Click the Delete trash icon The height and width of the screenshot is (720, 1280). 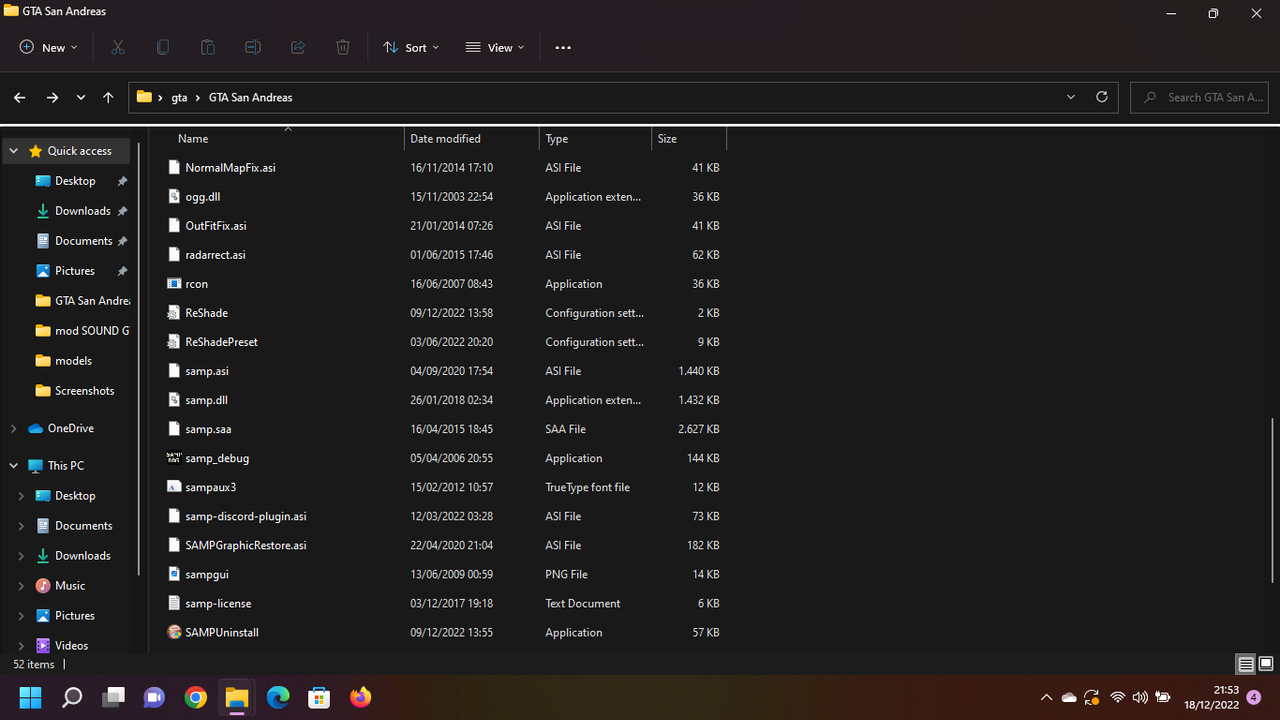click(343, 47)
